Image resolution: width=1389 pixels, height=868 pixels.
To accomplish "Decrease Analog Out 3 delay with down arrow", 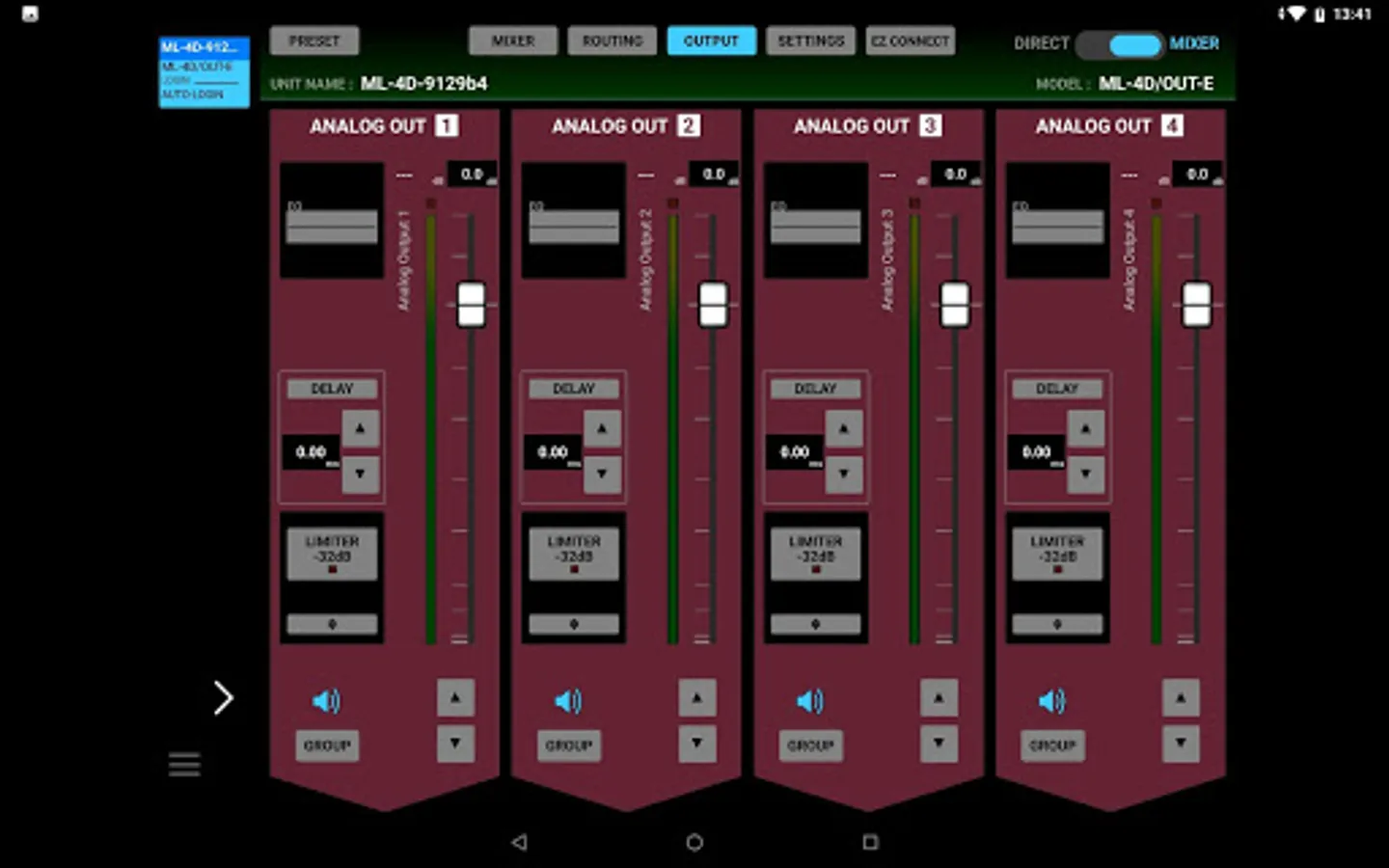I will 845,475.
